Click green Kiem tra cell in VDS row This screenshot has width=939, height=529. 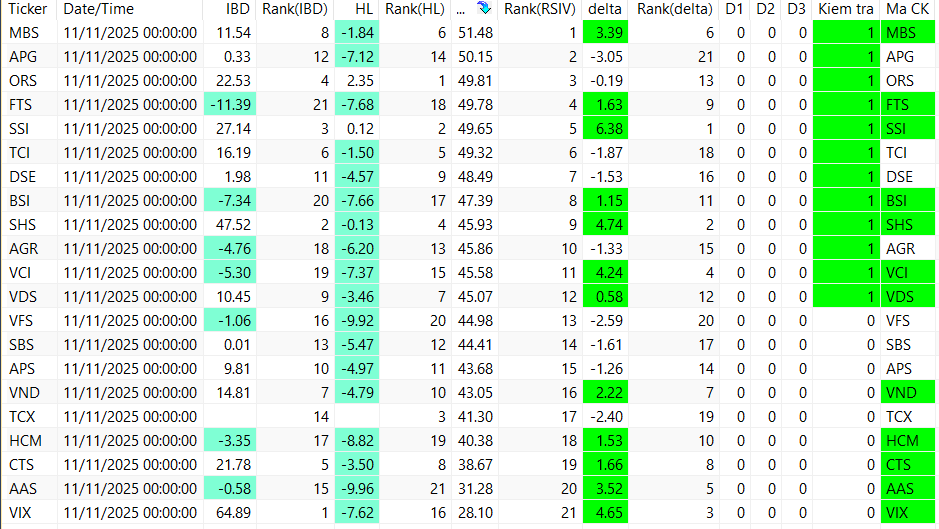tap(846, 297)
